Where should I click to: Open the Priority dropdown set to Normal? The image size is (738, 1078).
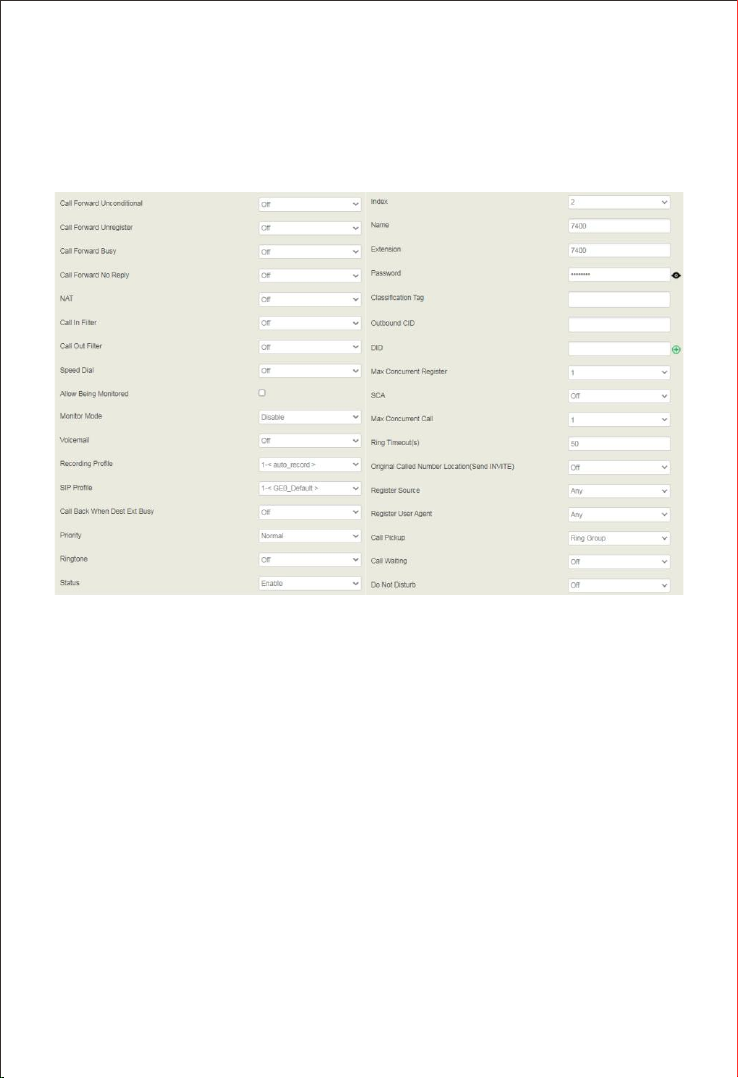pyautogui.click(x=309, y=536)
